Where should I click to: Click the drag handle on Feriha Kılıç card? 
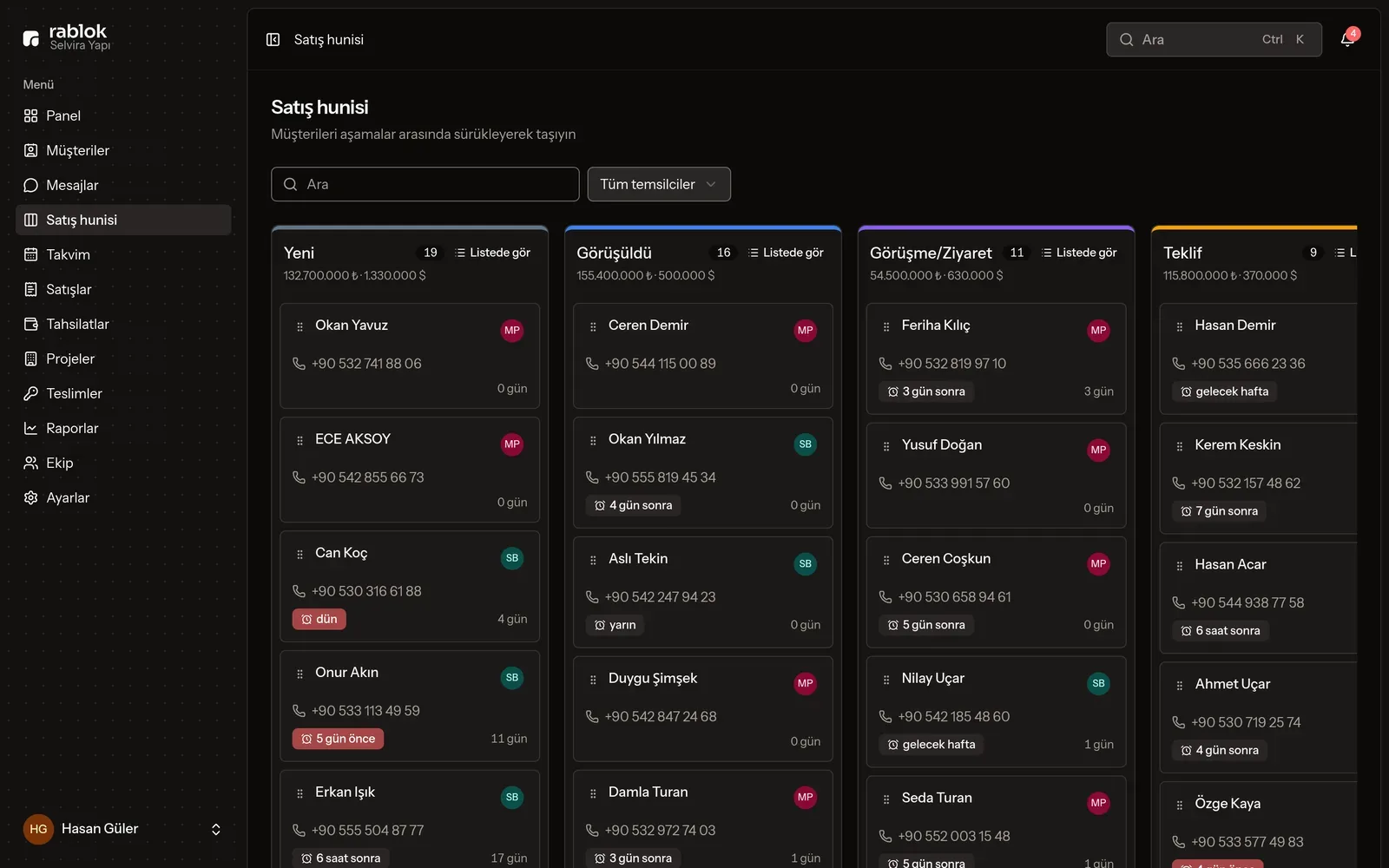pyautogui.click(x=886, y=326)
